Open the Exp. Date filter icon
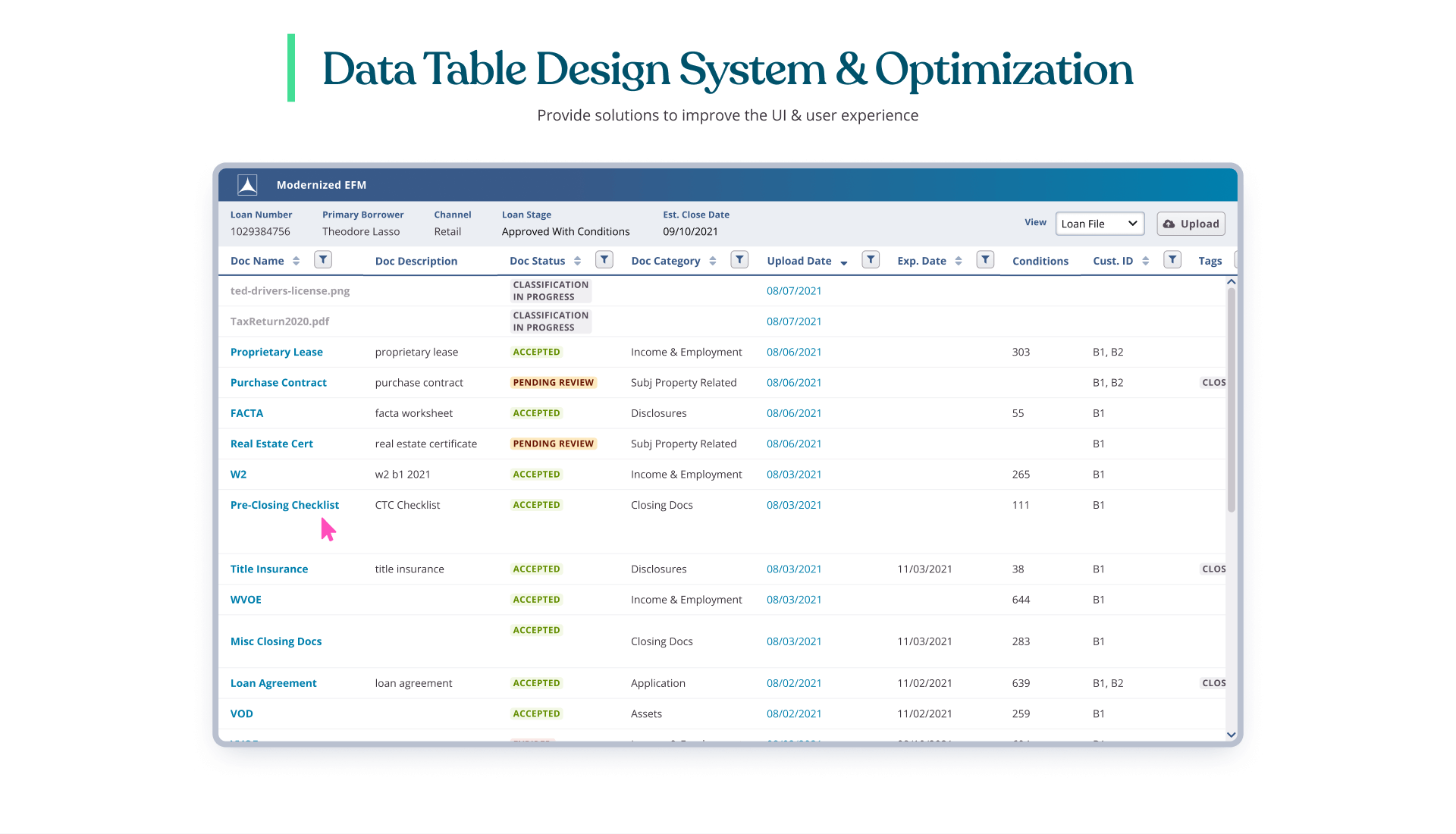The width and height of the screenshot is (1456, 834). point(985,260)
